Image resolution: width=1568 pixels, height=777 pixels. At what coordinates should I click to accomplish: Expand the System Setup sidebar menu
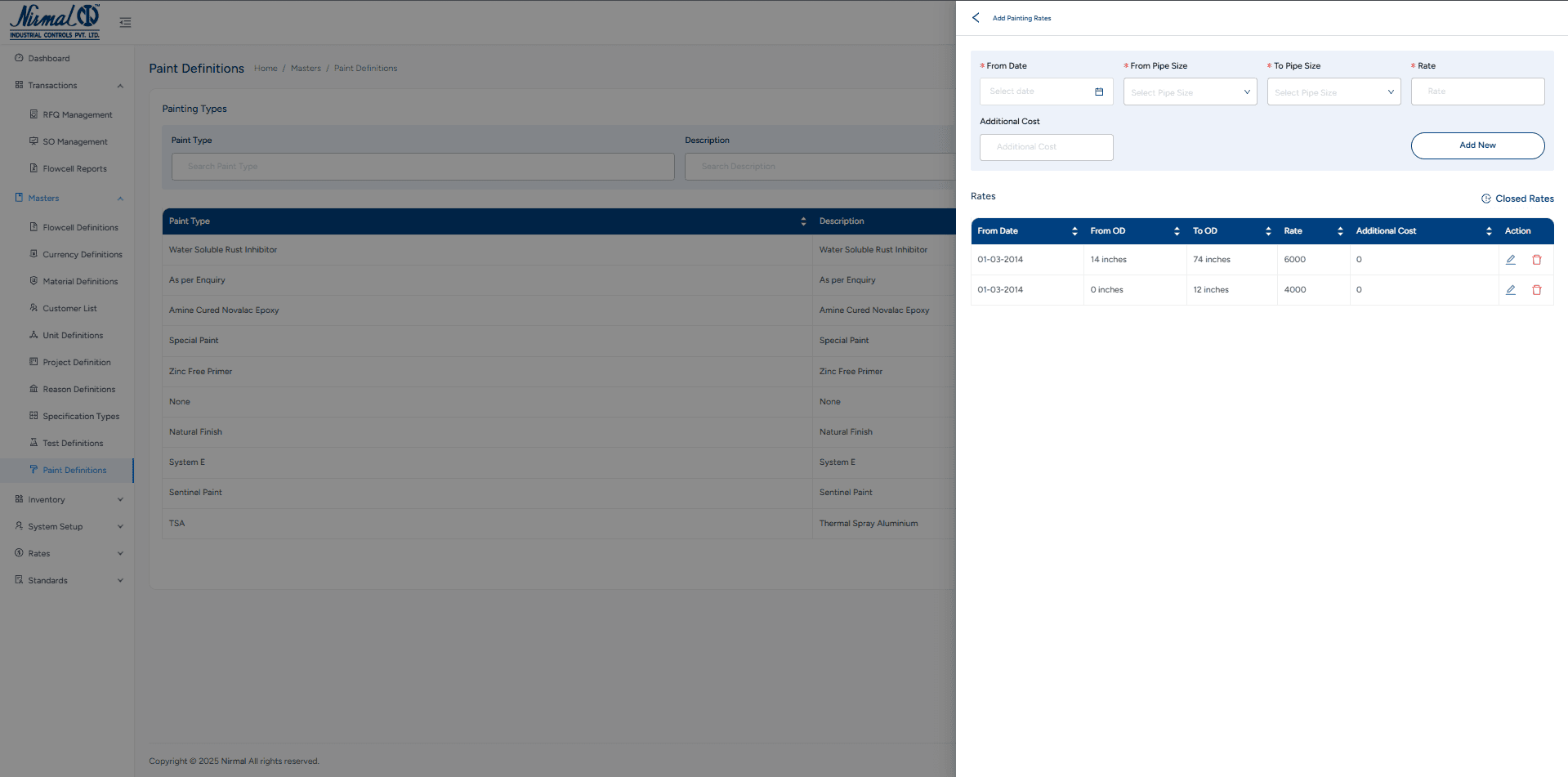pos(69,526)
